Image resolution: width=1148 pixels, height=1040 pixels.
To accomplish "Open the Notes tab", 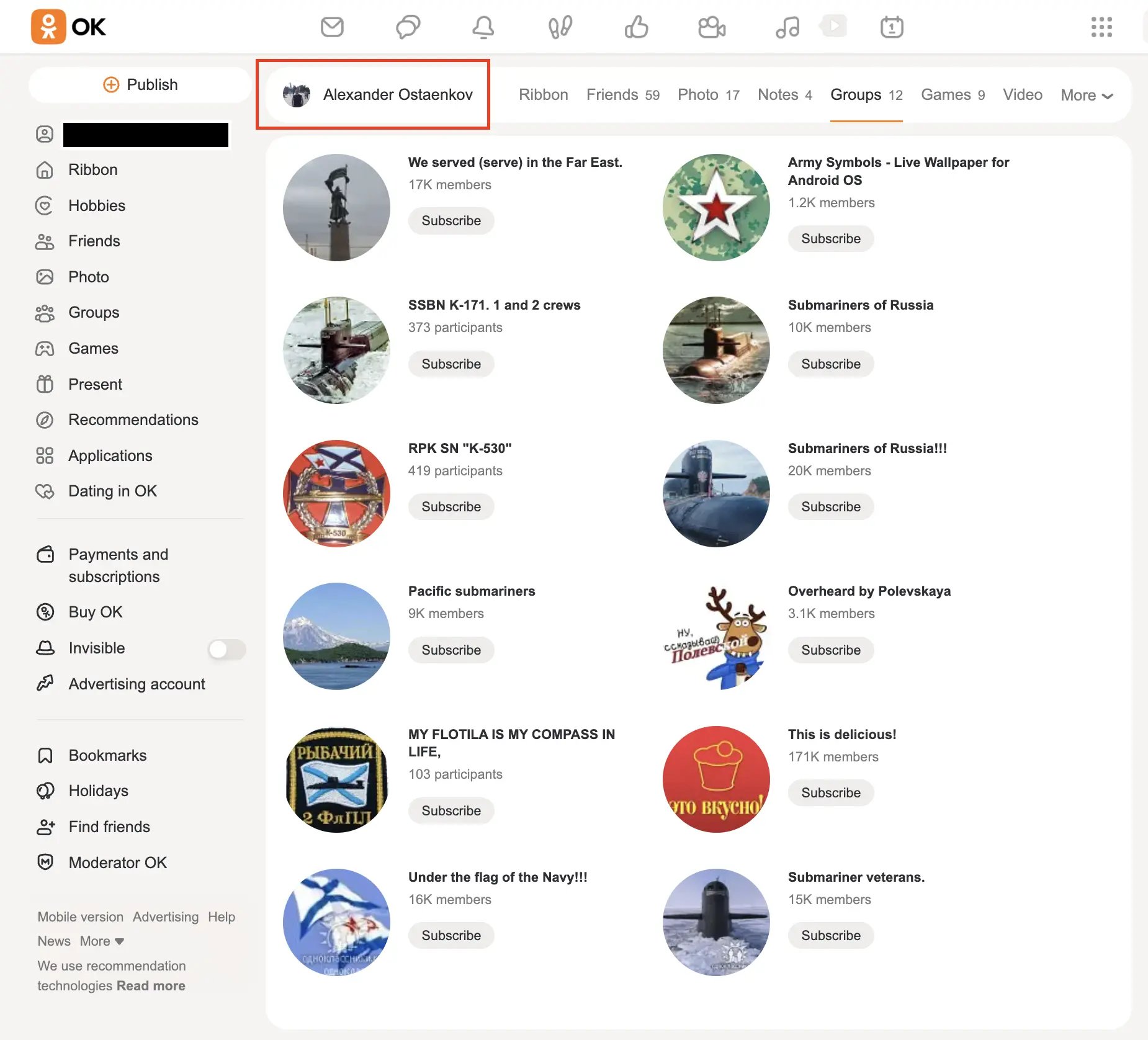I will pyautogui.click(x=778, y=94).
